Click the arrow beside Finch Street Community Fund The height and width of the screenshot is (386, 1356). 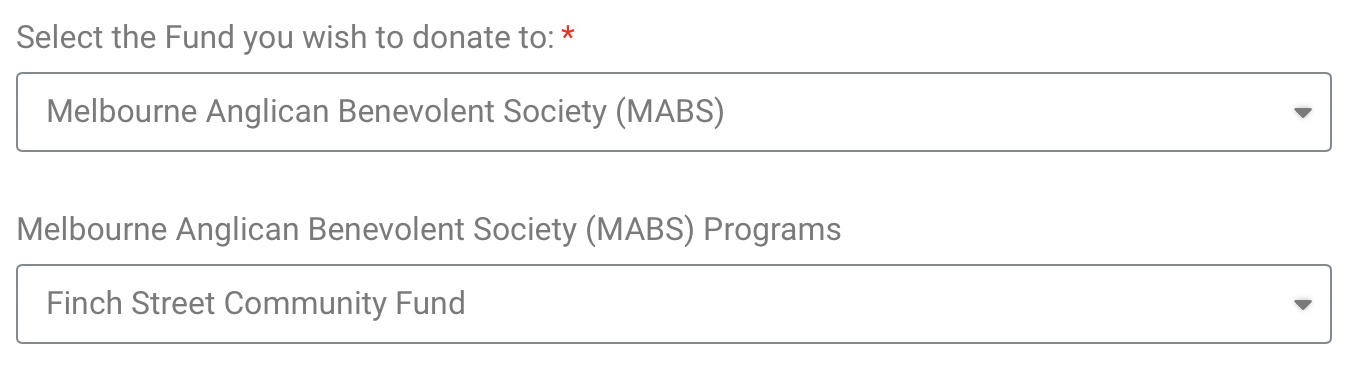(1302, 305)
